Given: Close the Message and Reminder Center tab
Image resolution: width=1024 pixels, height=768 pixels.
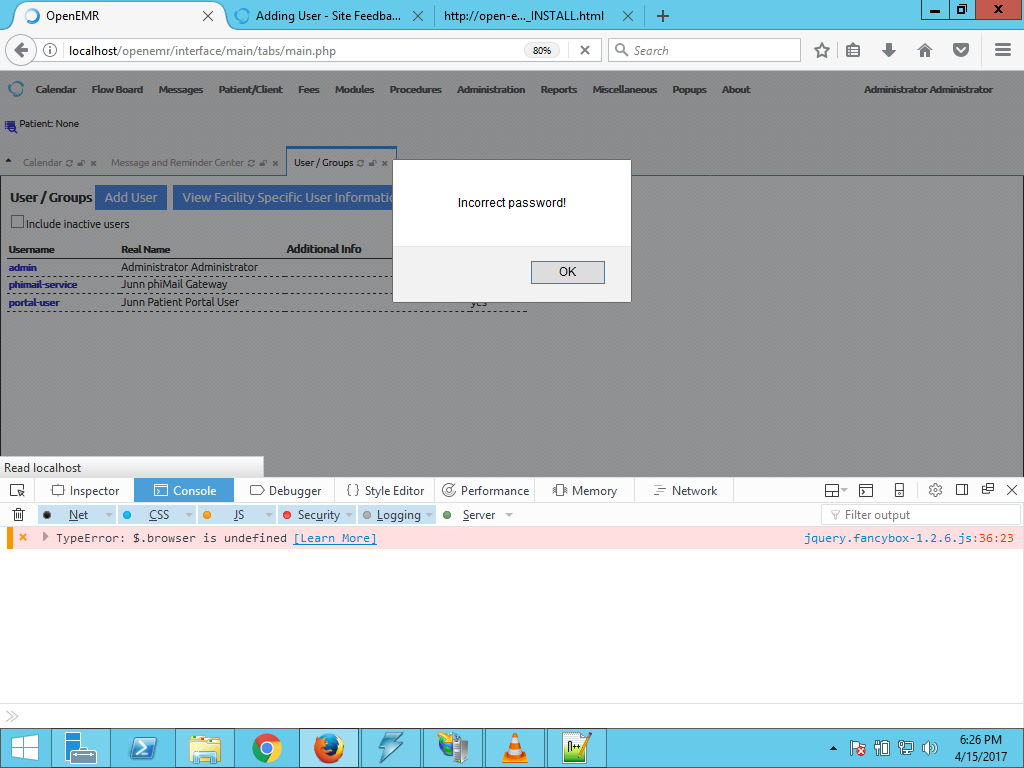Looking at the screenshot, I should tap(276, 163).
